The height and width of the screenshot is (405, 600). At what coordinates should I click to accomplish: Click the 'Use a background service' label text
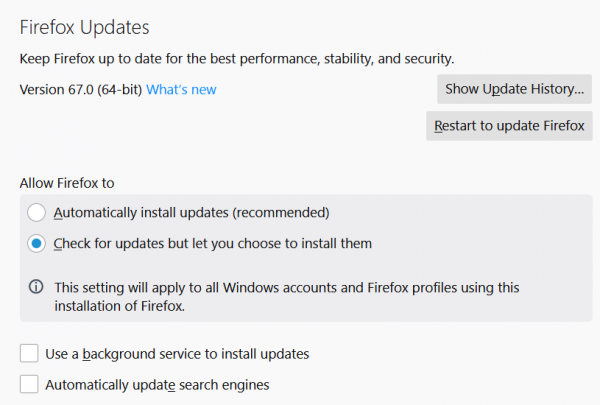pyautogui.click(x=177, y=353)
